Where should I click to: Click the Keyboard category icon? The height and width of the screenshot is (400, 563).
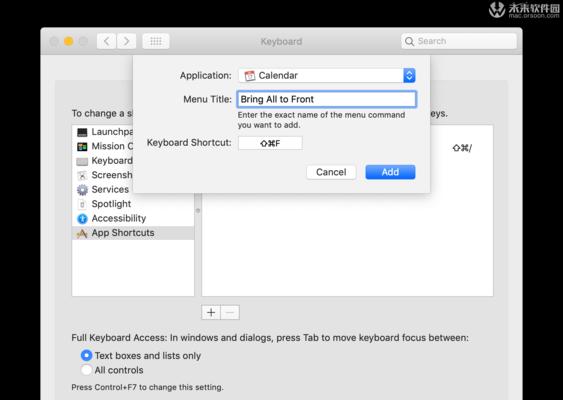(x=82, y=161)
